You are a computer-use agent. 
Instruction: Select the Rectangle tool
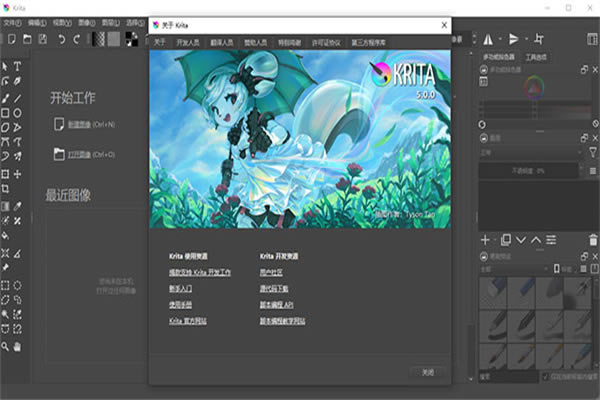coord(5,113)
